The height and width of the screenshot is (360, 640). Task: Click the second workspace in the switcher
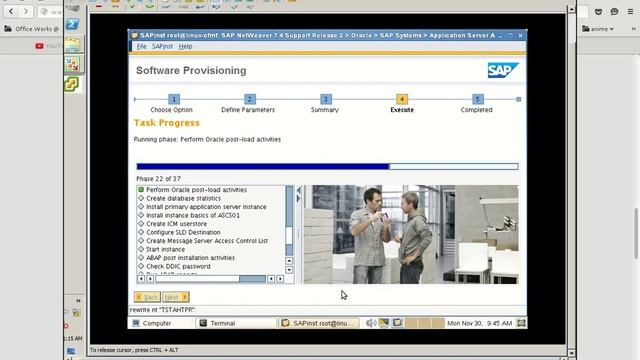[425, 323]
